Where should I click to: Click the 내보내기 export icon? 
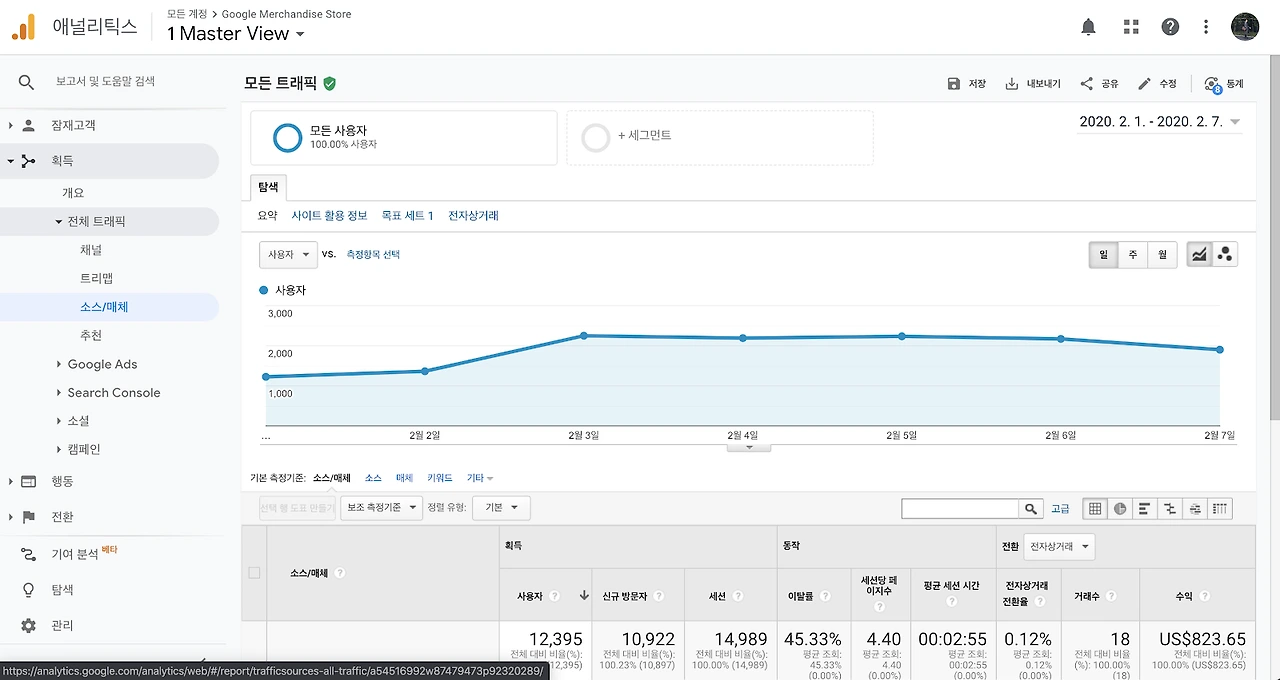click(x=1012, y=84)
